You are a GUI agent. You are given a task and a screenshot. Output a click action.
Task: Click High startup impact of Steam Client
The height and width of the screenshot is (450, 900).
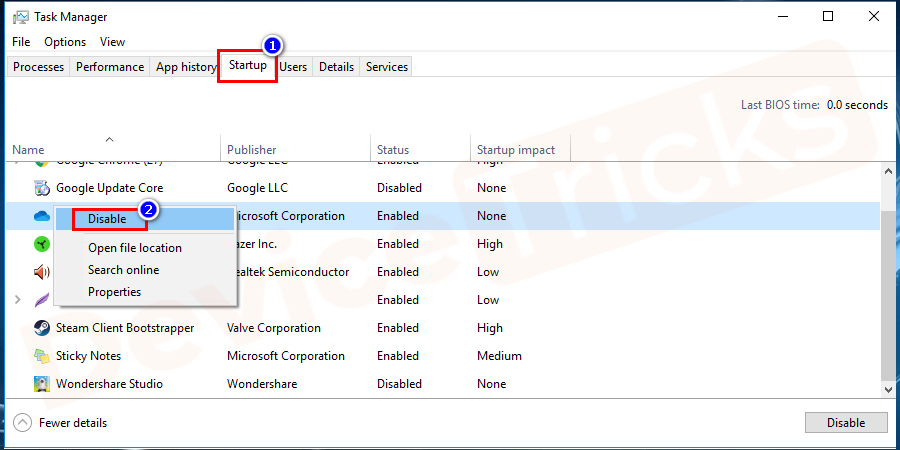pos(490,328)
